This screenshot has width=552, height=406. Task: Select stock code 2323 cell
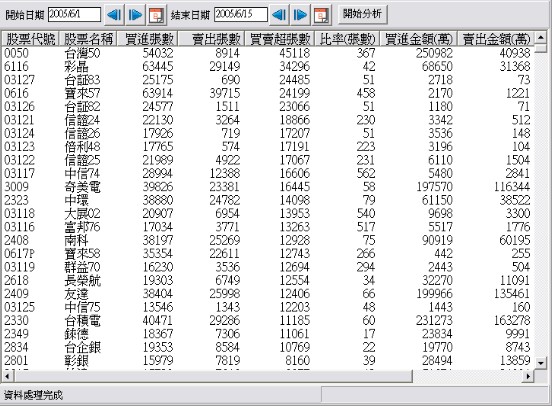pyautogui.click(x=16, y=200)
